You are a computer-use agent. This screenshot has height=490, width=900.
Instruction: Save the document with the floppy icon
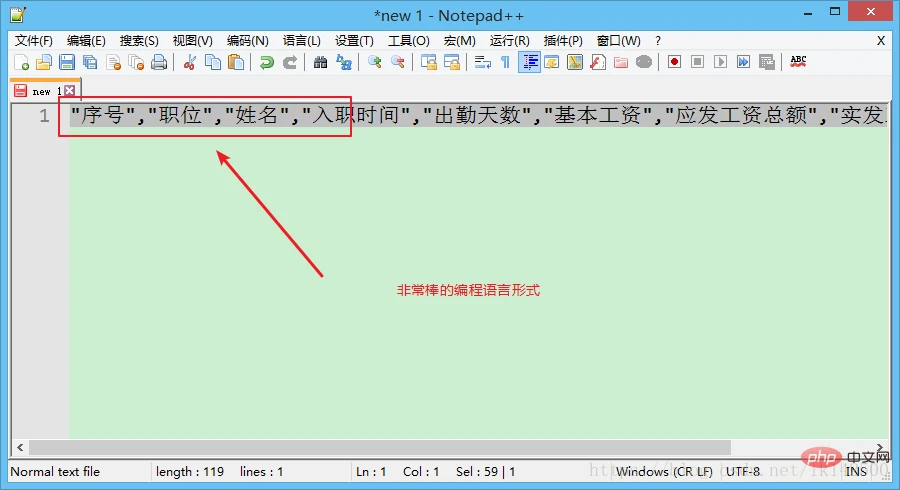pyautogui.click(x=67, y=62)
